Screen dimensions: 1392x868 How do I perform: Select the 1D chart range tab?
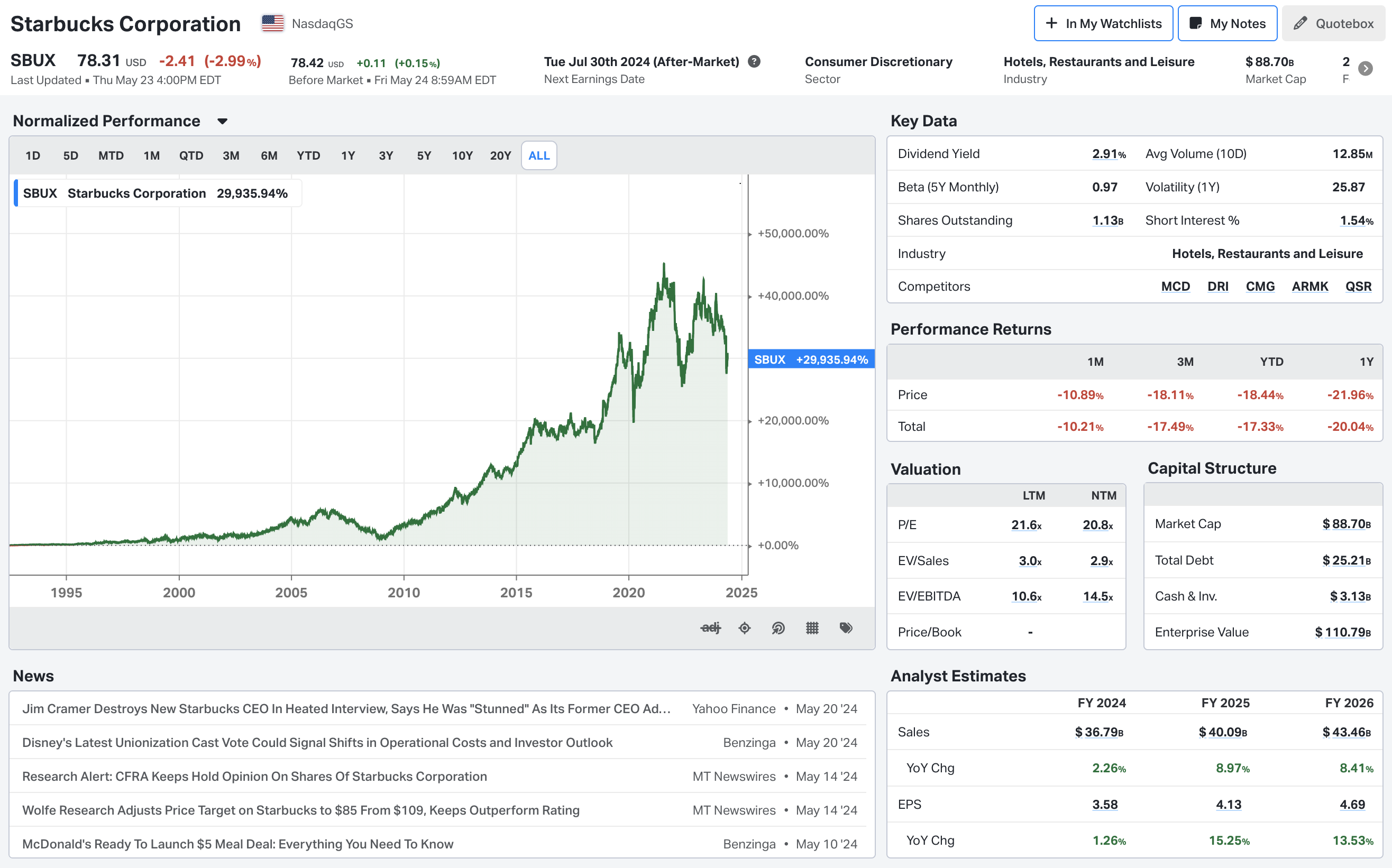pyautogui.click(x=33, y=155)
